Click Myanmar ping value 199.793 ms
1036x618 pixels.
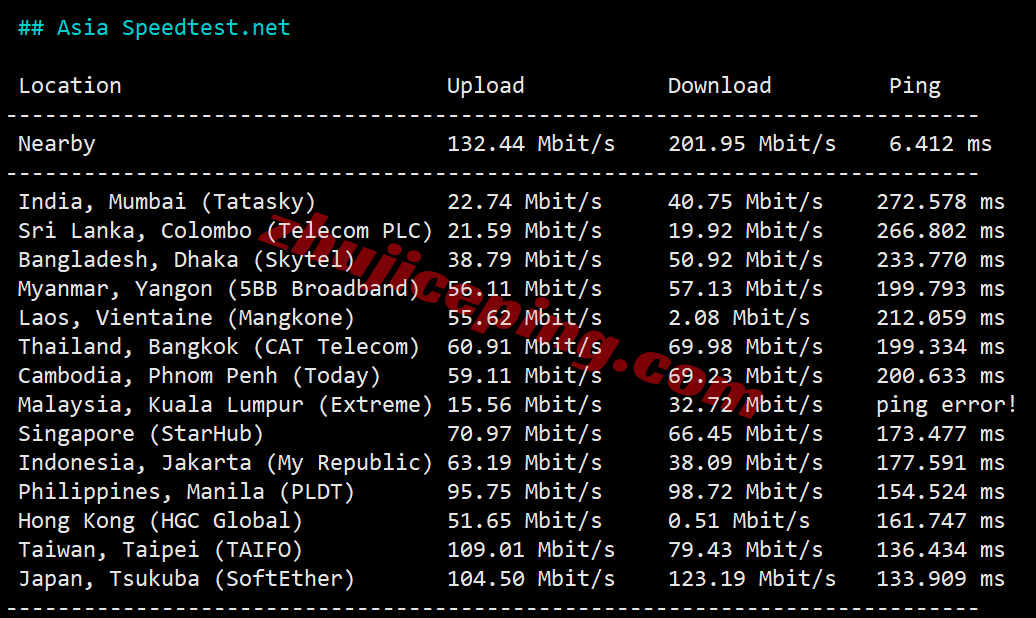[x=940, y=289]
